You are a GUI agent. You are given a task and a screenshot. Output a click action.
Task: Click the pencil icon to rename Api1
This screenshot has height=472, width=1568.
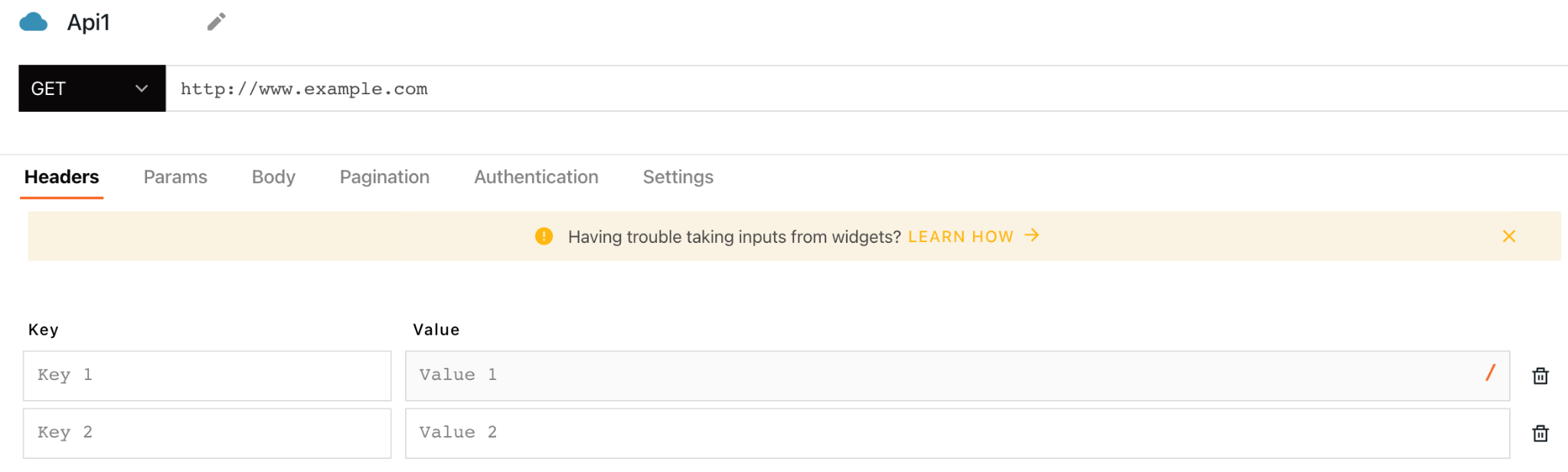[x=217, y=22]
